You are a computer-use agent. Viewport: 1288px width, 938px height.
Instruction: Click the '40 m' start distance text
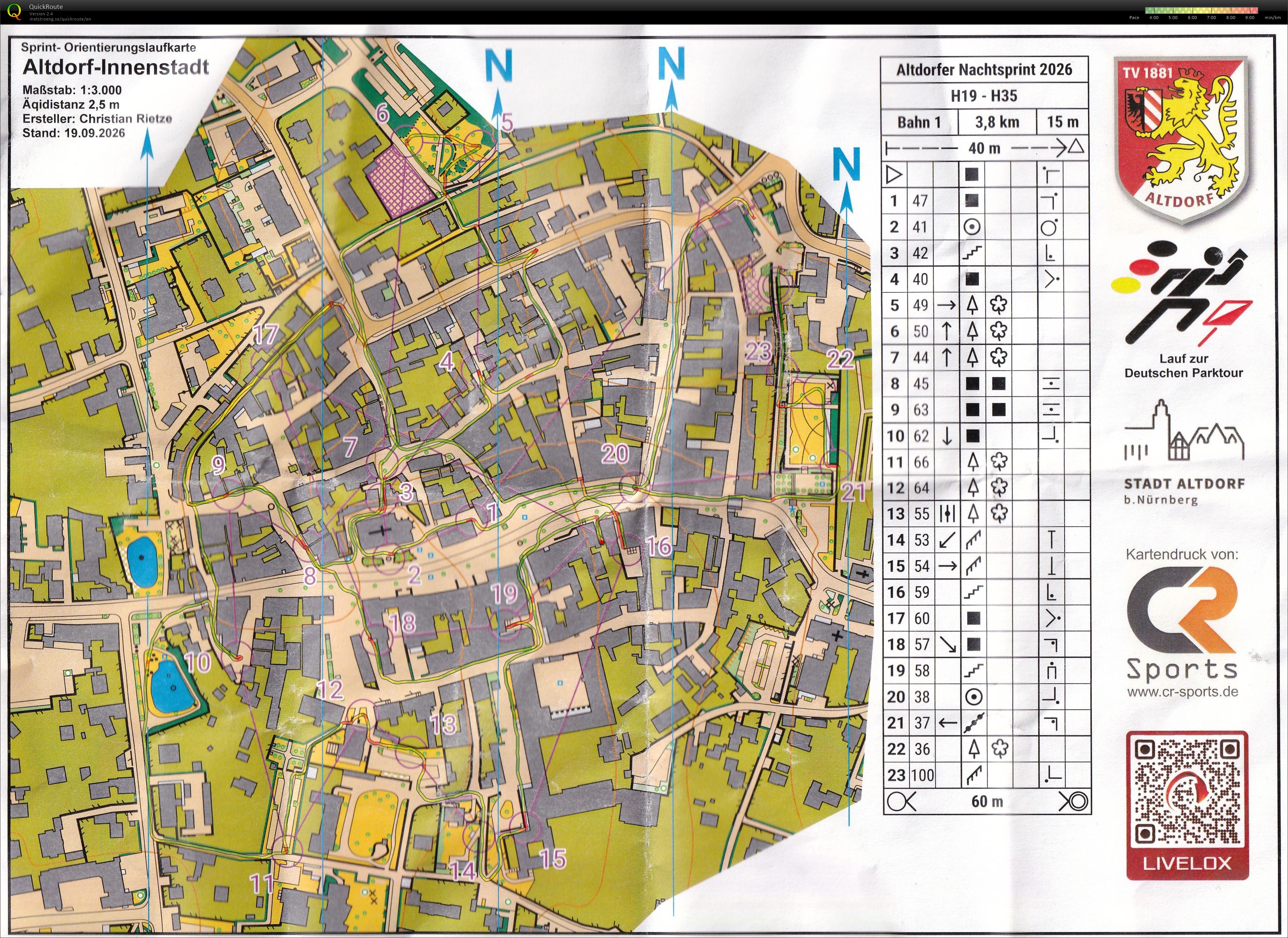click(x=984, y=149)
